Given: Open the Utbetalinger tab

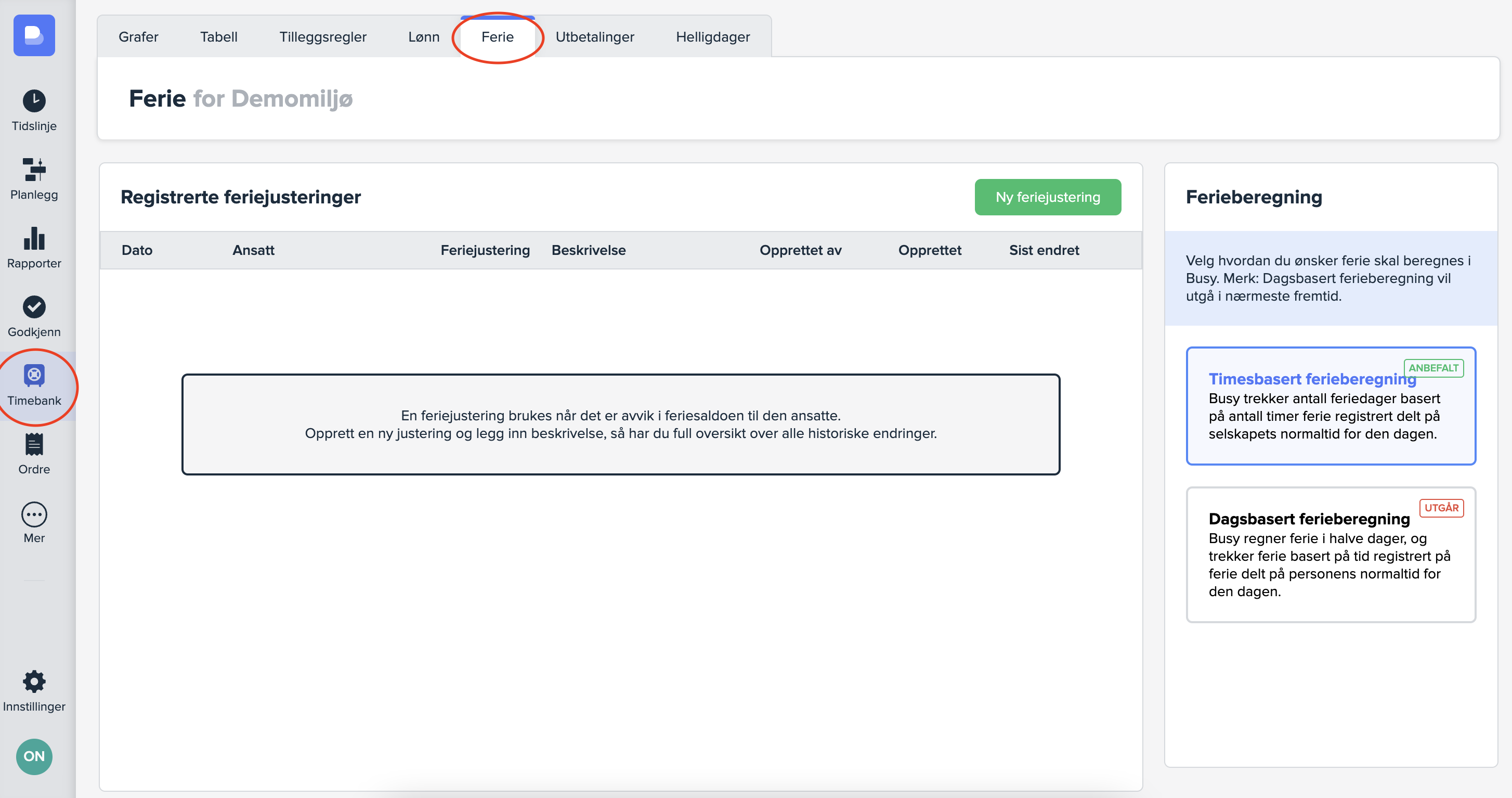Looking at the screenshot, I should pos(595,37).
